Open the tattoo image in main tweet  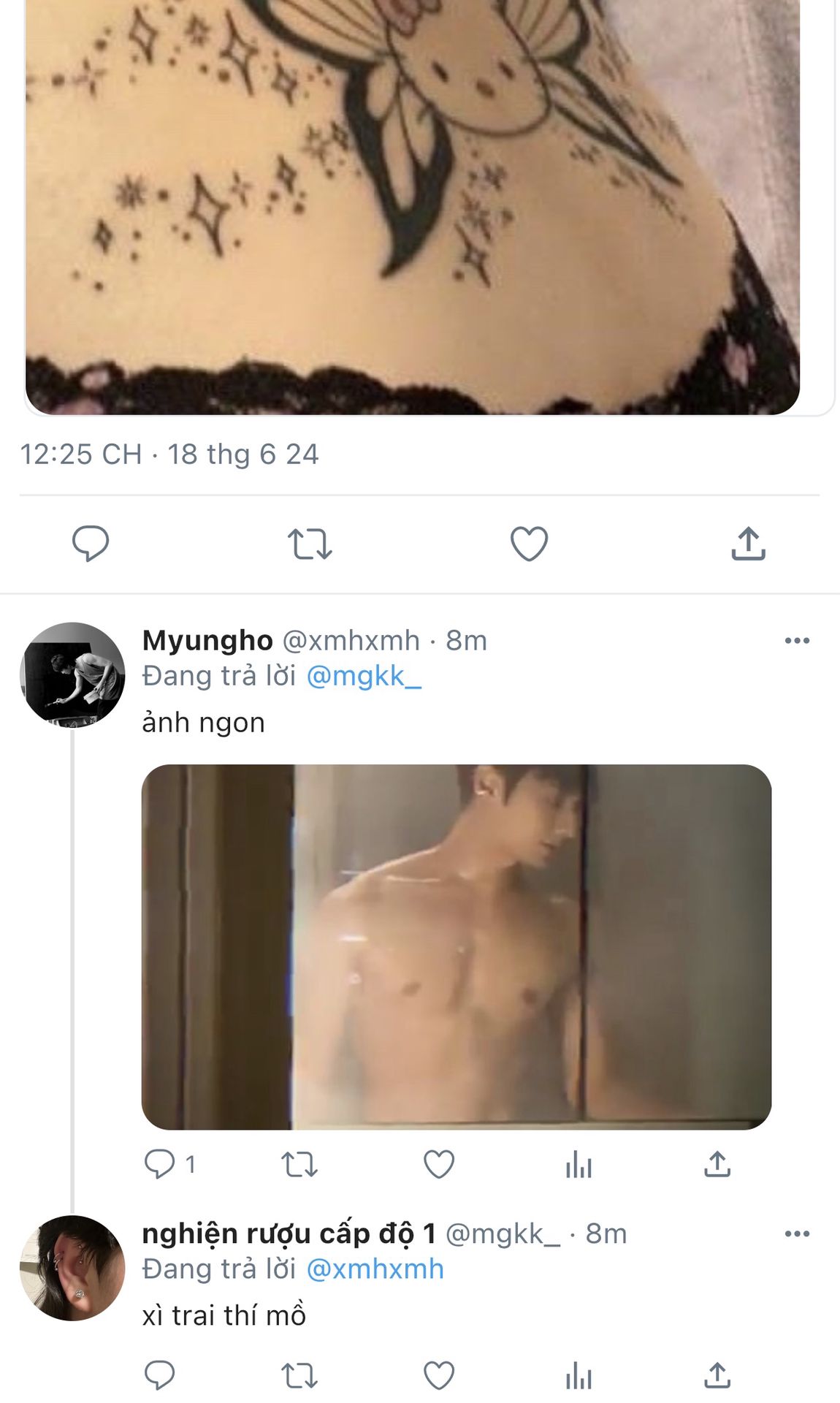click(413, 205)
